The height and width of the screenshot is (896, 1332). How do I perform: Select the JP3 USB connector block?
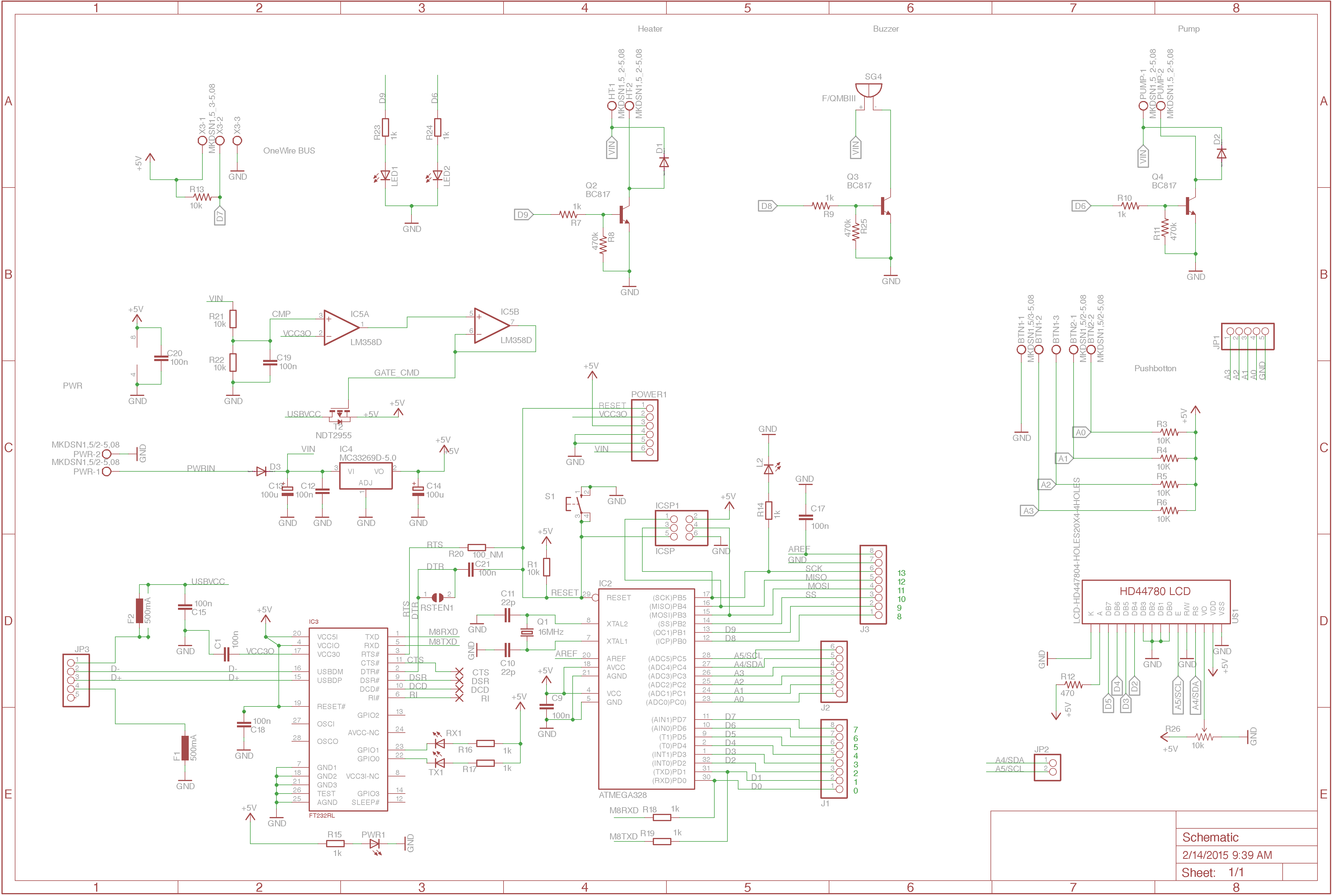point(76,681)
